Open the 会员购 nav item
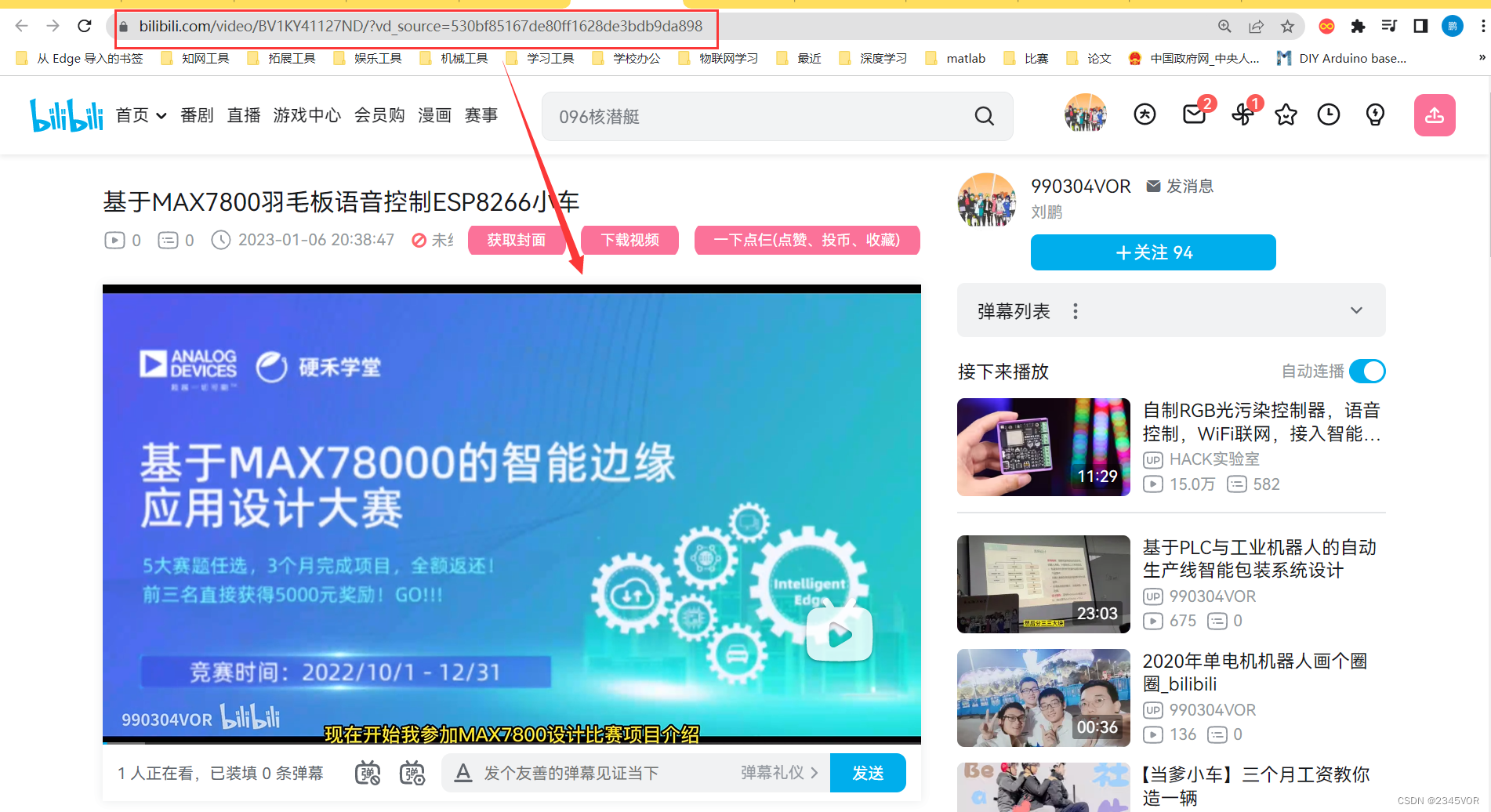Image resolution: width=1491 pixels, height=812 pixels. (379, 115)
